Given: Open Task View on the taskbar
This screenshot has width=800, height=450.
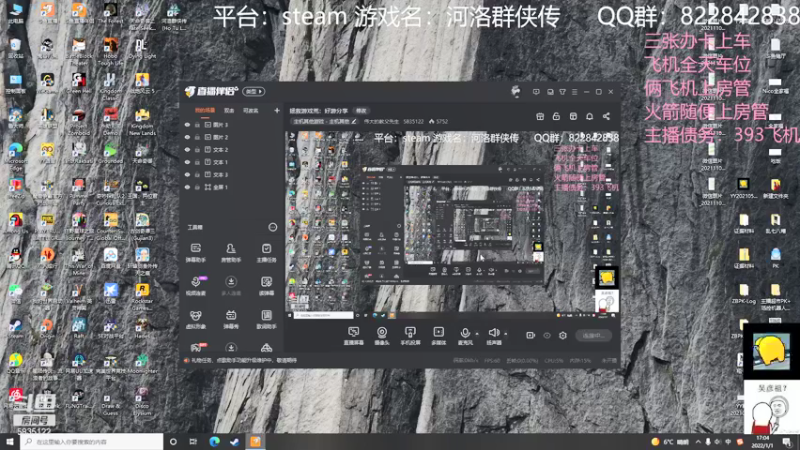Looking at the screenshot, I should pyautogui.click(x=193, y=441).
